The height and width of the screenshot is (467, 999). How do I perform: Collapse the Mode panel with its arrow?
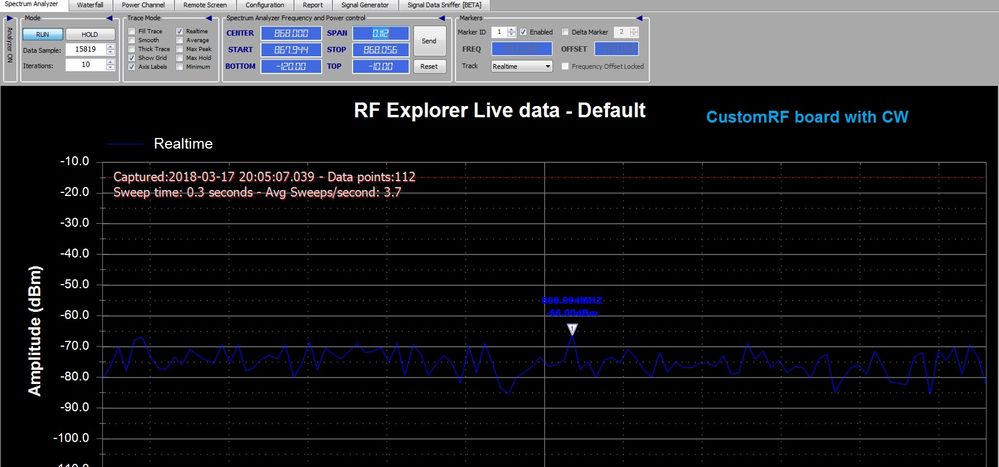coord(110,18)
